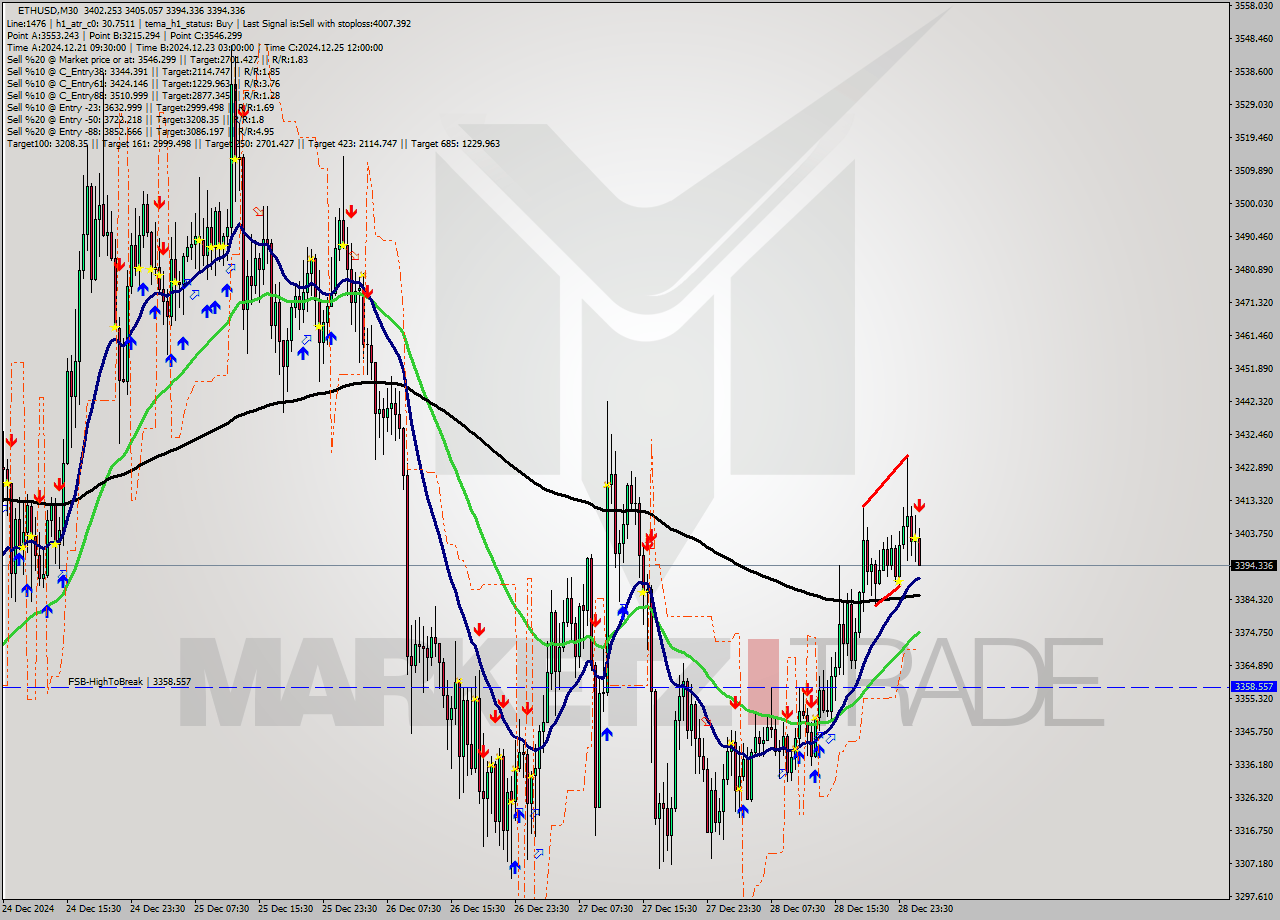Click price level 3316.750 on the axis
The width and height of the screenshot is (1280, 920).
1253,830
